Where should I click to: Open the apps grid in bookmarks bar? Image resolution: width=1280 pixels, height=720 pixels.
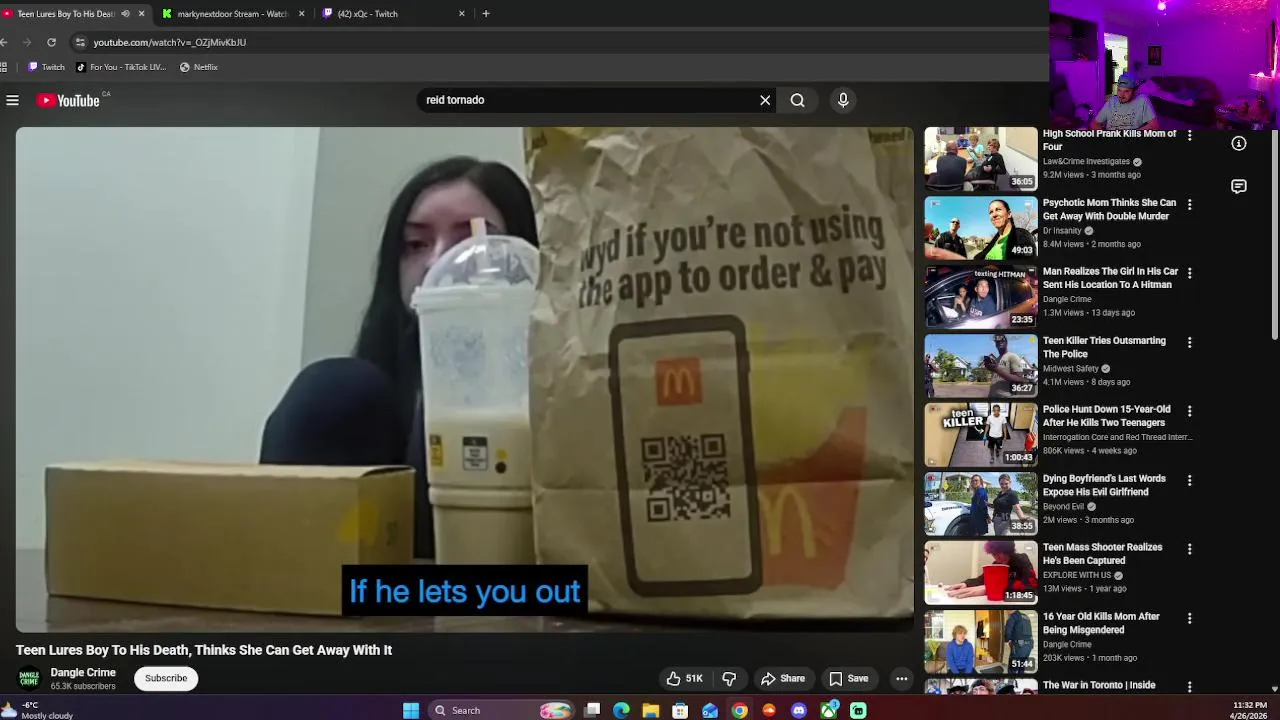[4, 67]
